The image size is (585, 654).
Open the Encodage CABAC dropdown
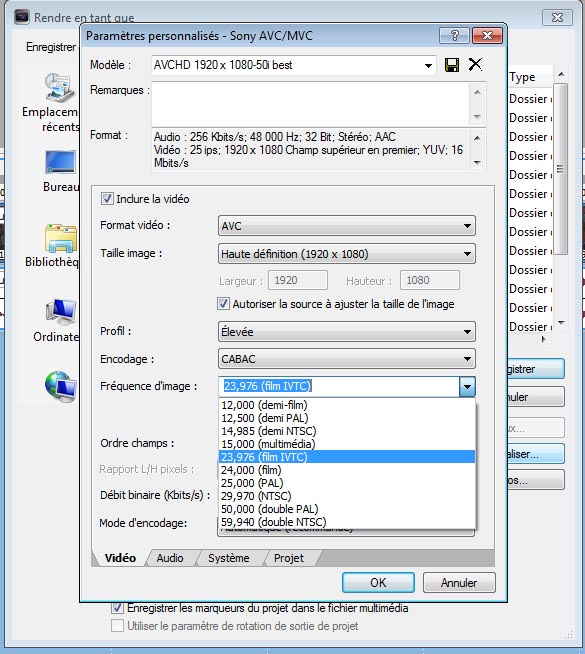pyautogui.click(x=346, y=359)
